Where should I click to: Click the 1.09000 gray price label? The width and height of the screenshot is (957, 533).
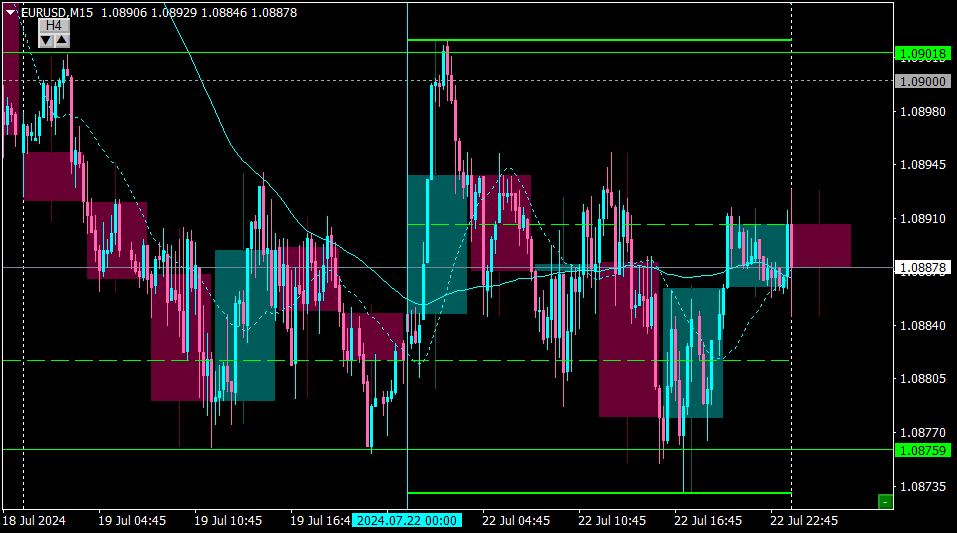(x=923, y=81)
